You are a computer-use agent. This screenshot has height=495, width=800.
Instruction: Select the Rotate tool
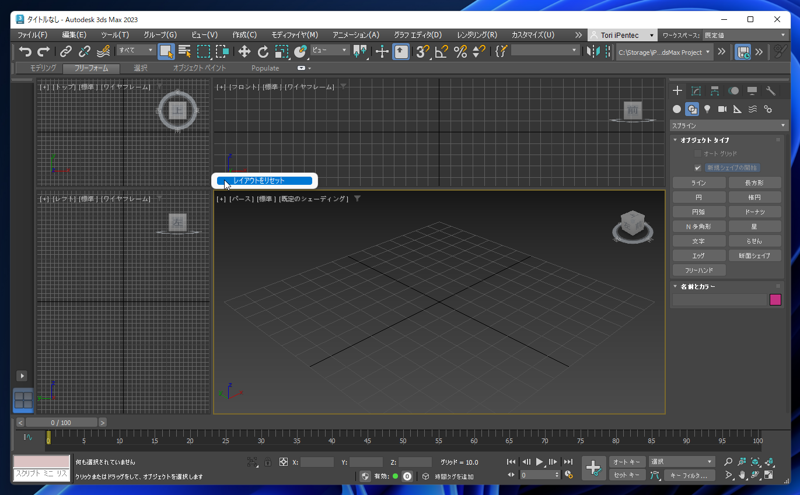[x=263, y=51]
